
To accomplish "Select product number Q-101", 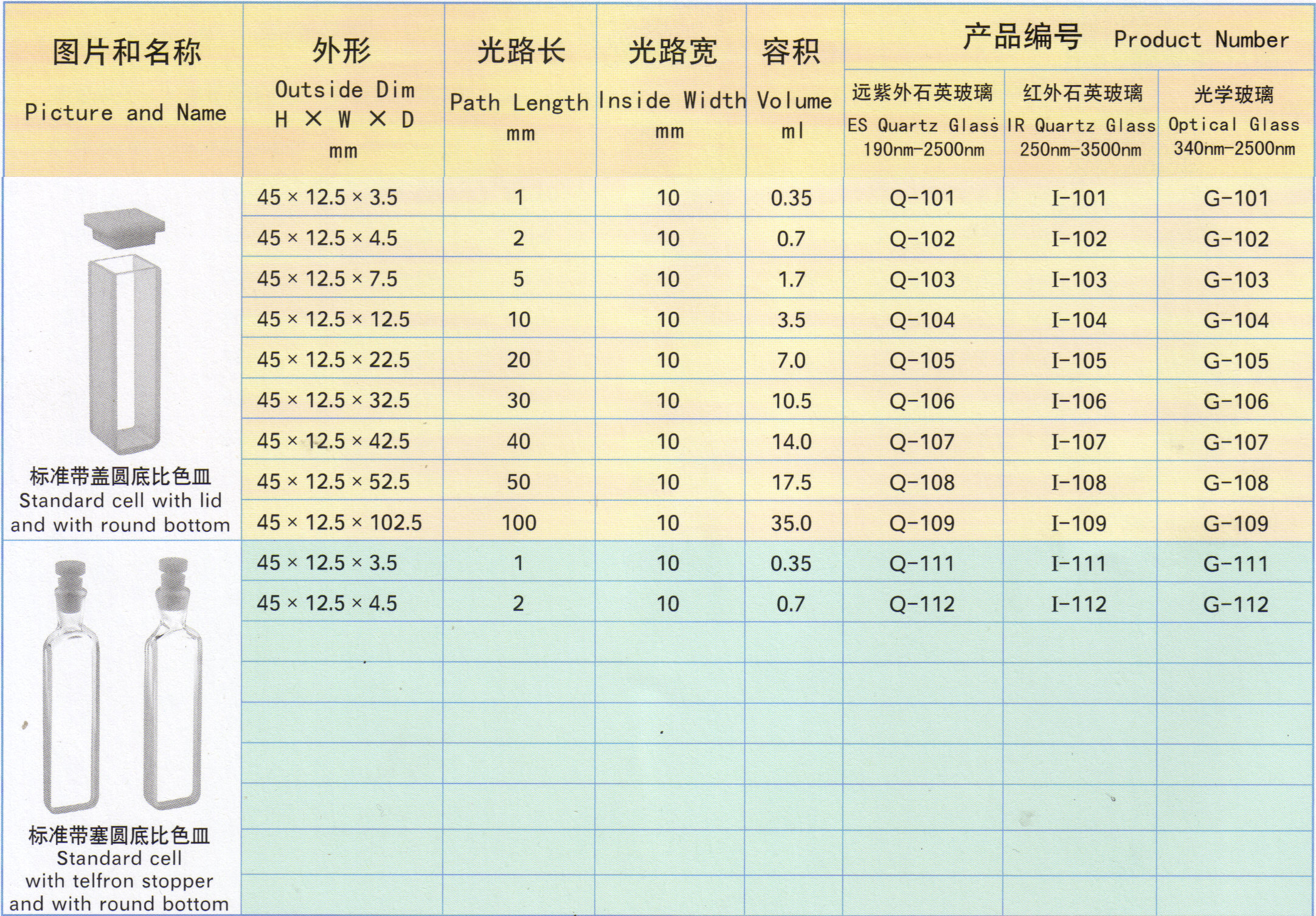I will pos(922,198).
